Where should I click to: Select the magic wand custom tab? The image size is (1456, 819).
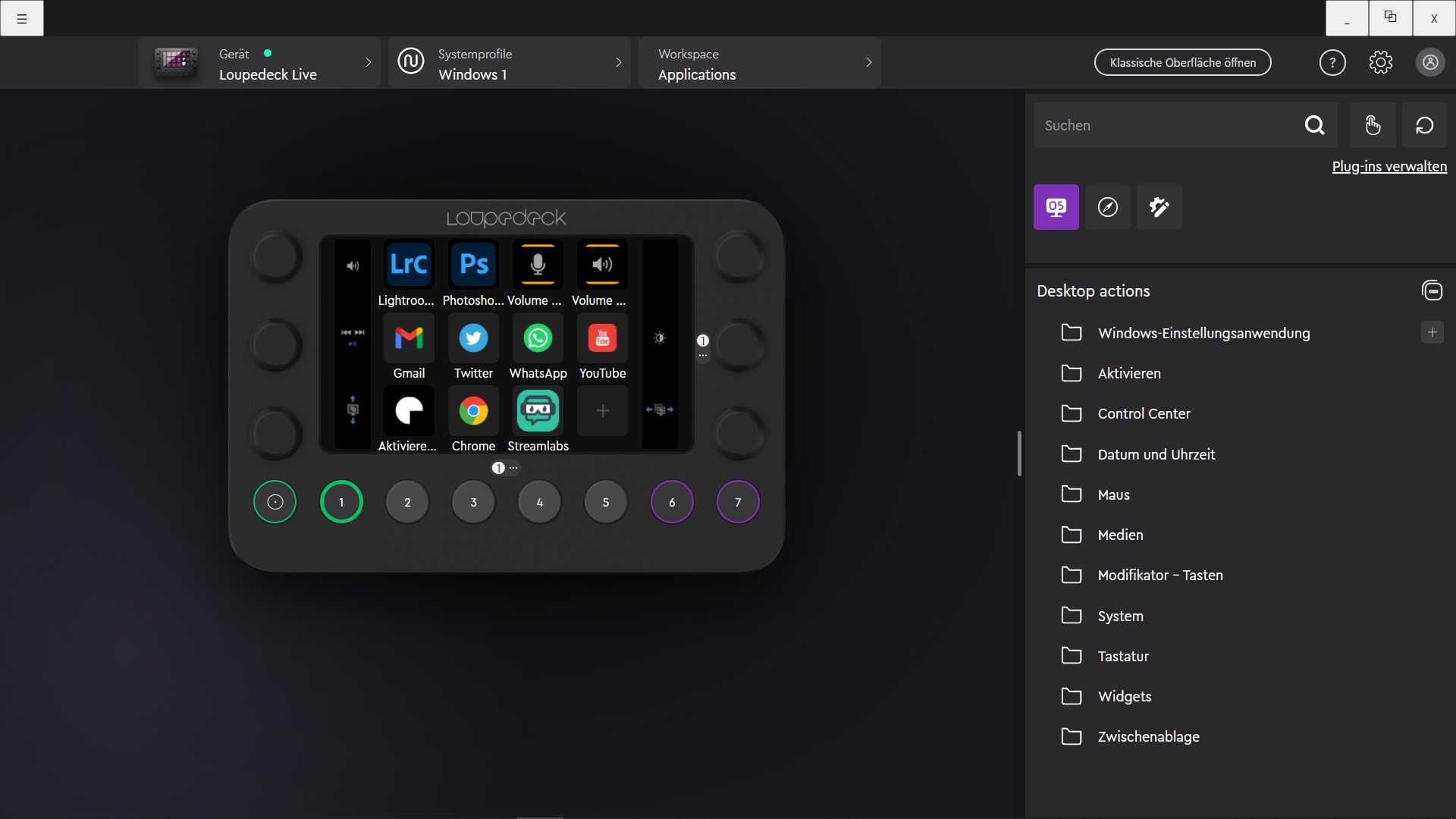[1159, 207]
